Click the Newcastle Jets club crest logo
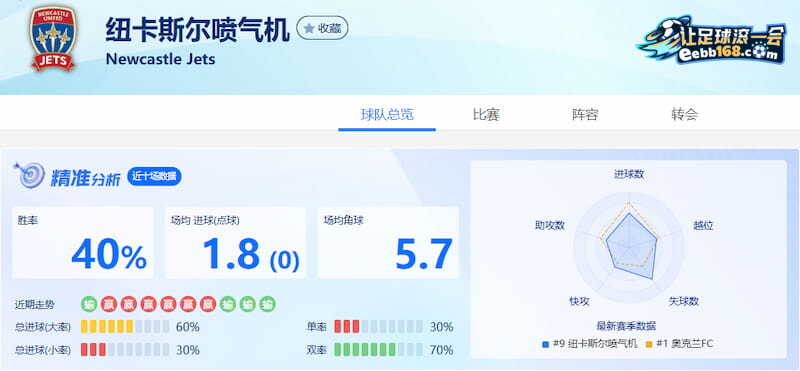800x371 pixels. tap(53, 39)
